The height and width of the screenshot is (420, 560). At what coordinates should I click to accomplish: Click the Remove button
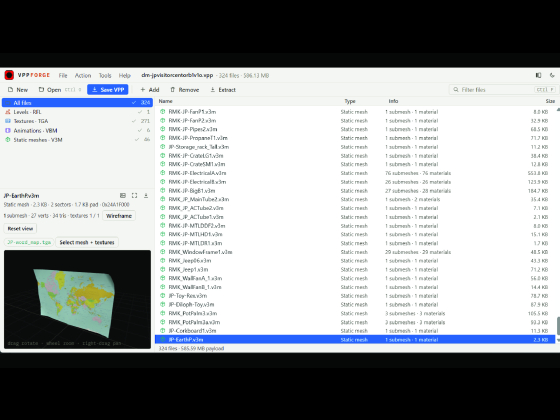coord(185,90)
